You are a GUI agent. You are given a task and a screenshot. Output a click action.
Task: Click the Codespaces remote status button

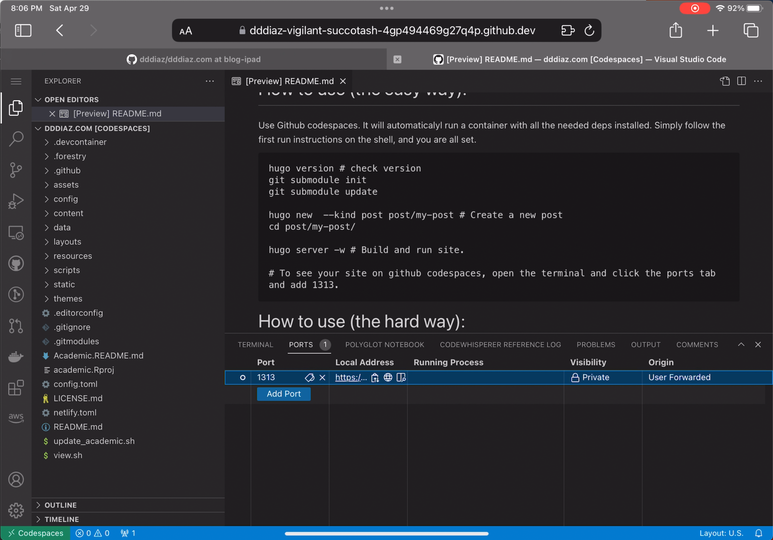33,533
